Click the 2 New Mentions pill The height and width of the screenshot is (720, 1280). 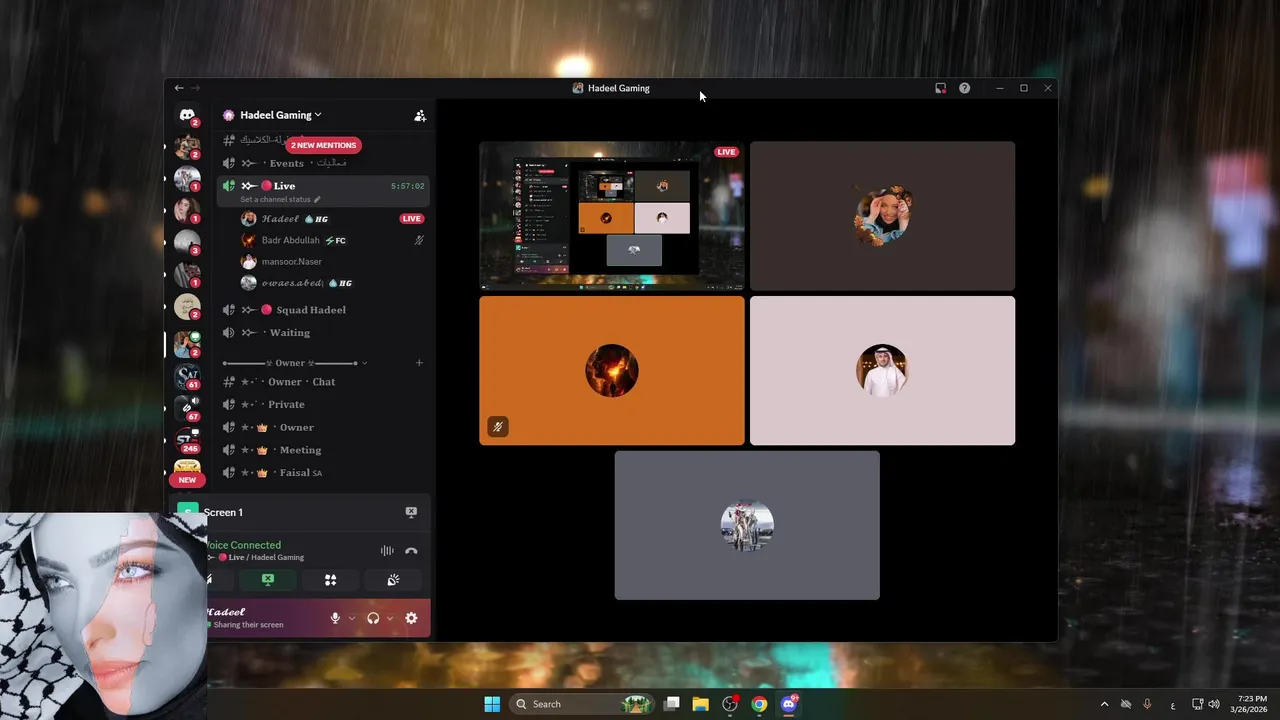point(323,145)
